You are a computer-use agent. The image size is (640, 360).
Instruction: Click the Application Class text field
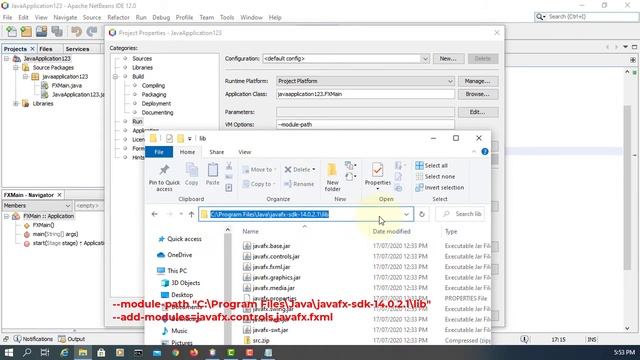point(365,94)
